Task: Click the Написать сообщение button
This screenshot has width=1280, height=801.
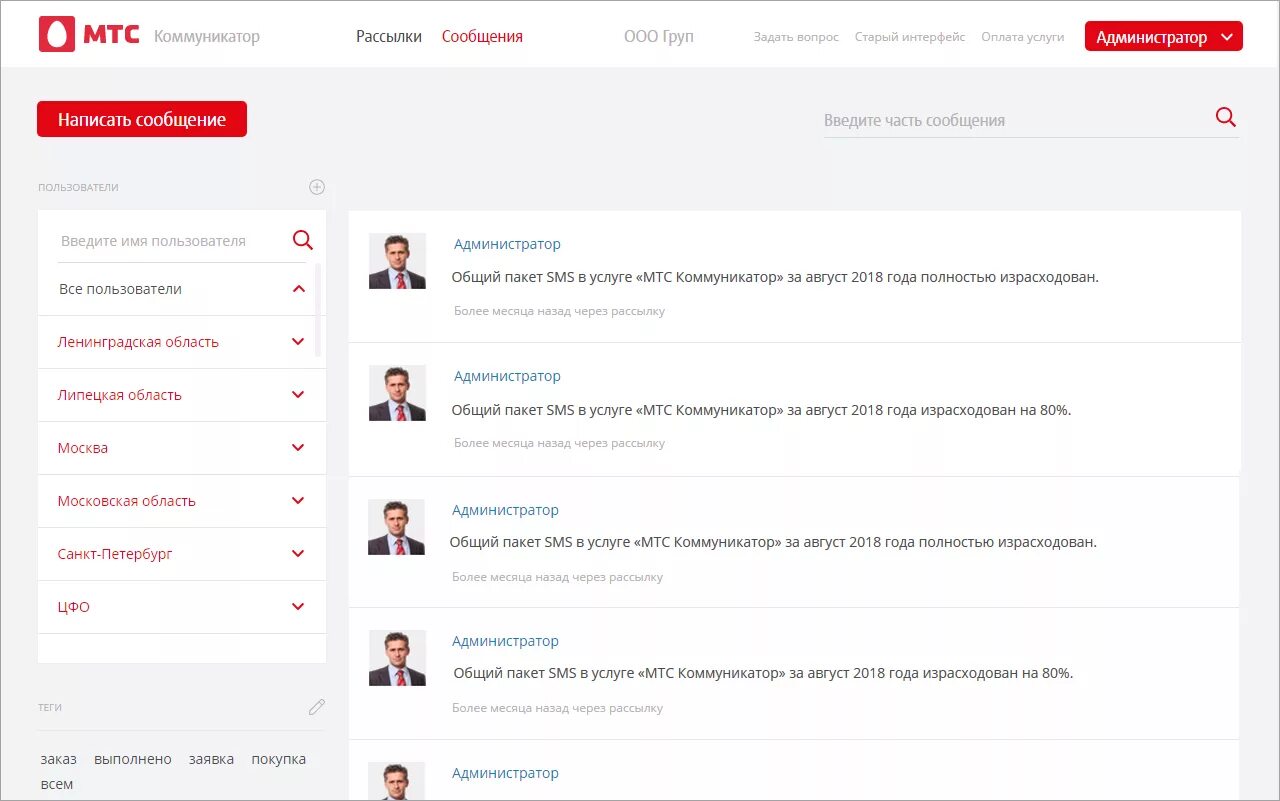Action: [142, 119]
